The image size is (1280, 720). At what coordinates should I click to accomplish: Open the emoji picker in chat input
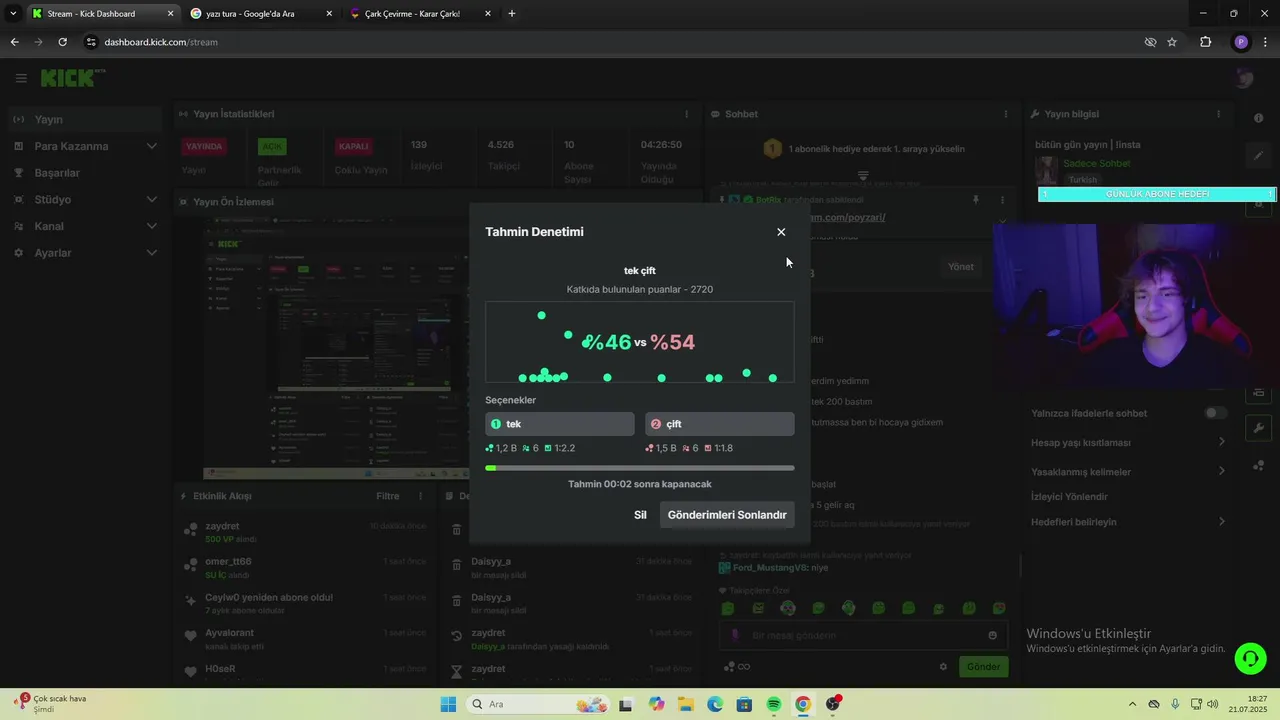(992, 635)
